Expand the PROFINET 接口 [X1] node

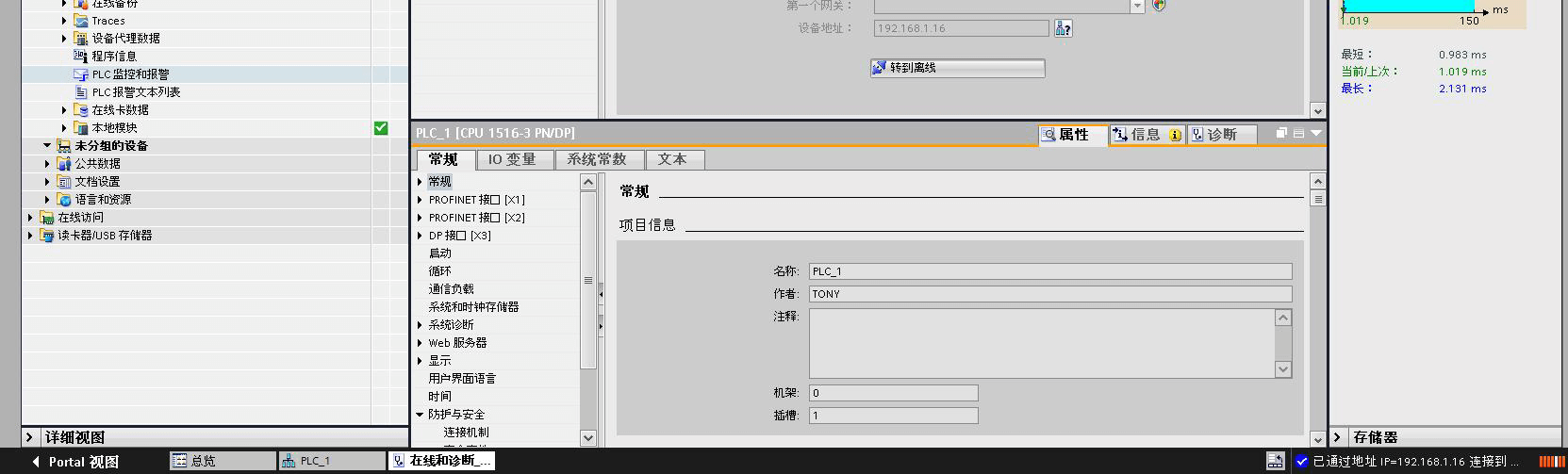pyautogui.click(x=421, y=200)
